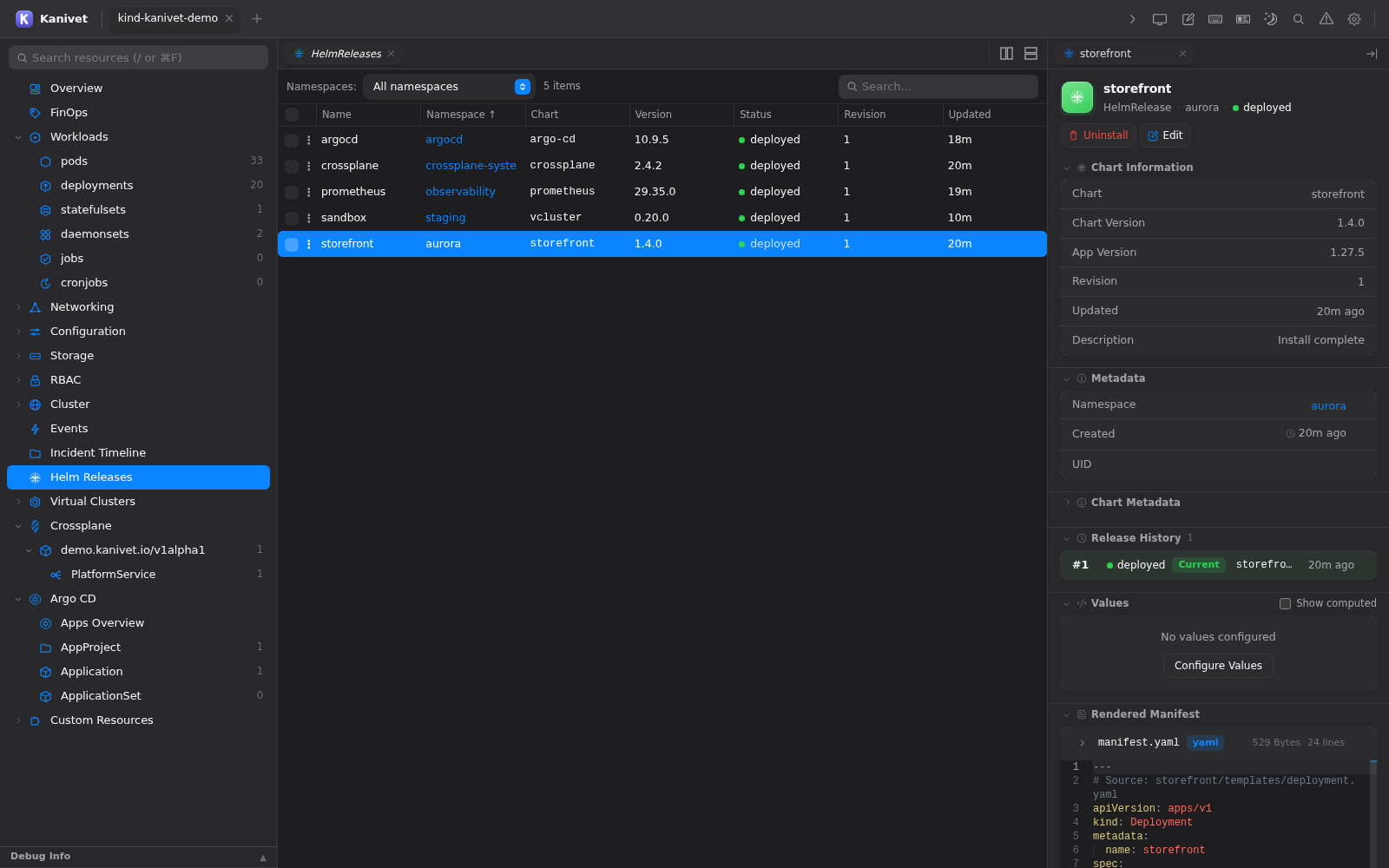The image size is (1389, 868).
Task: Collapse the Workloads tree section
Action: click(18, 137)
